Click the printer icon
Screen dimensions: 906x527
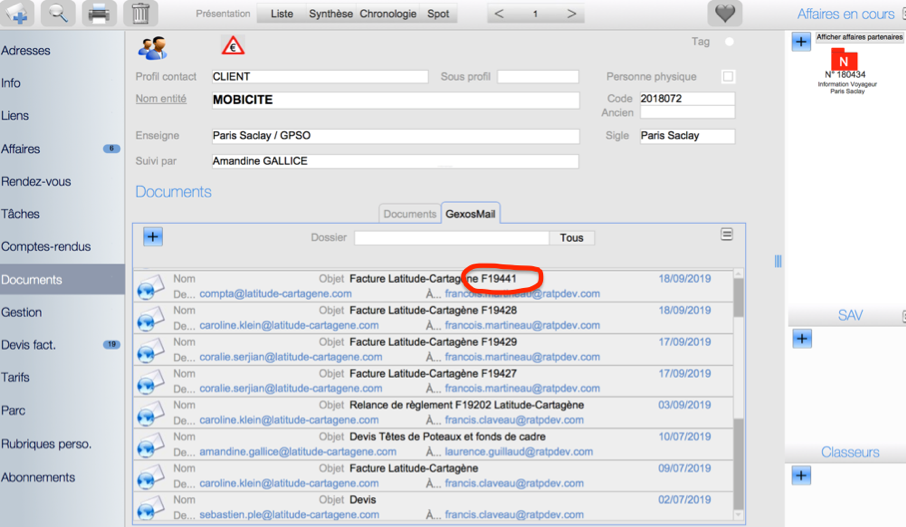click(99, 14)
